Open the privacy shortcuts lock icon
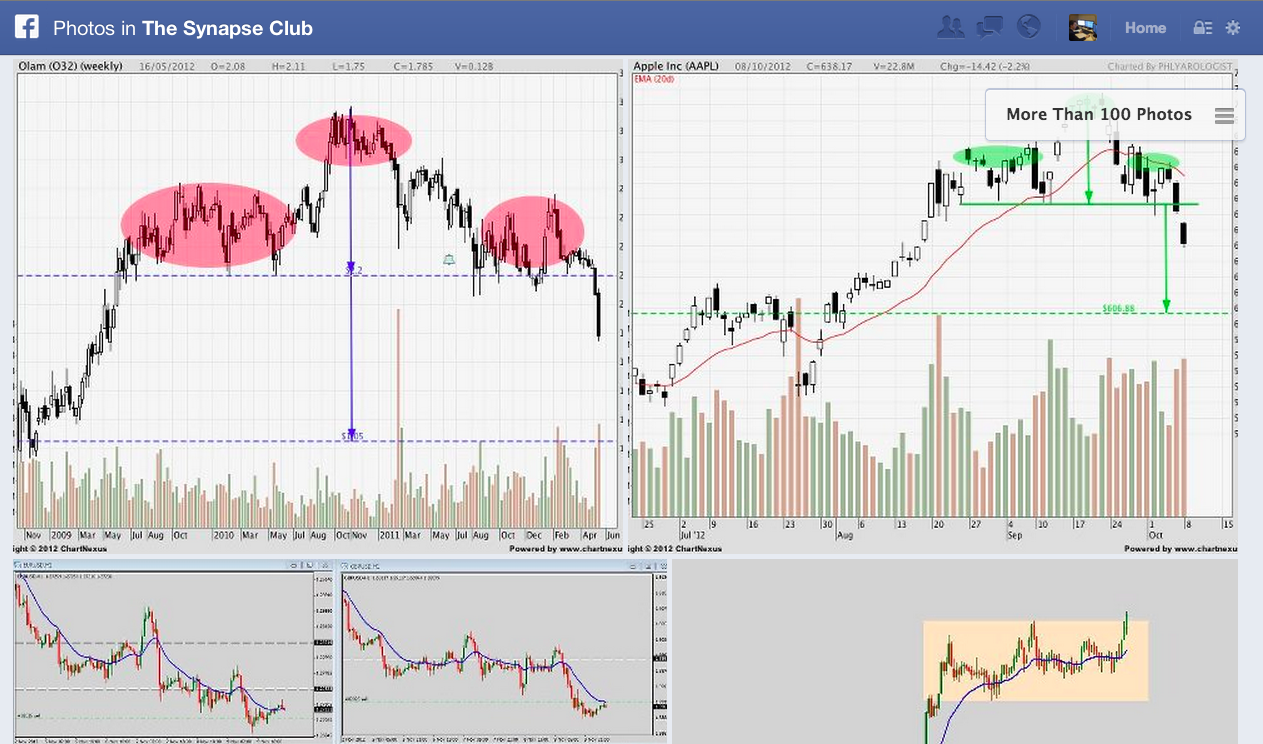 [x=1203, y=28]
